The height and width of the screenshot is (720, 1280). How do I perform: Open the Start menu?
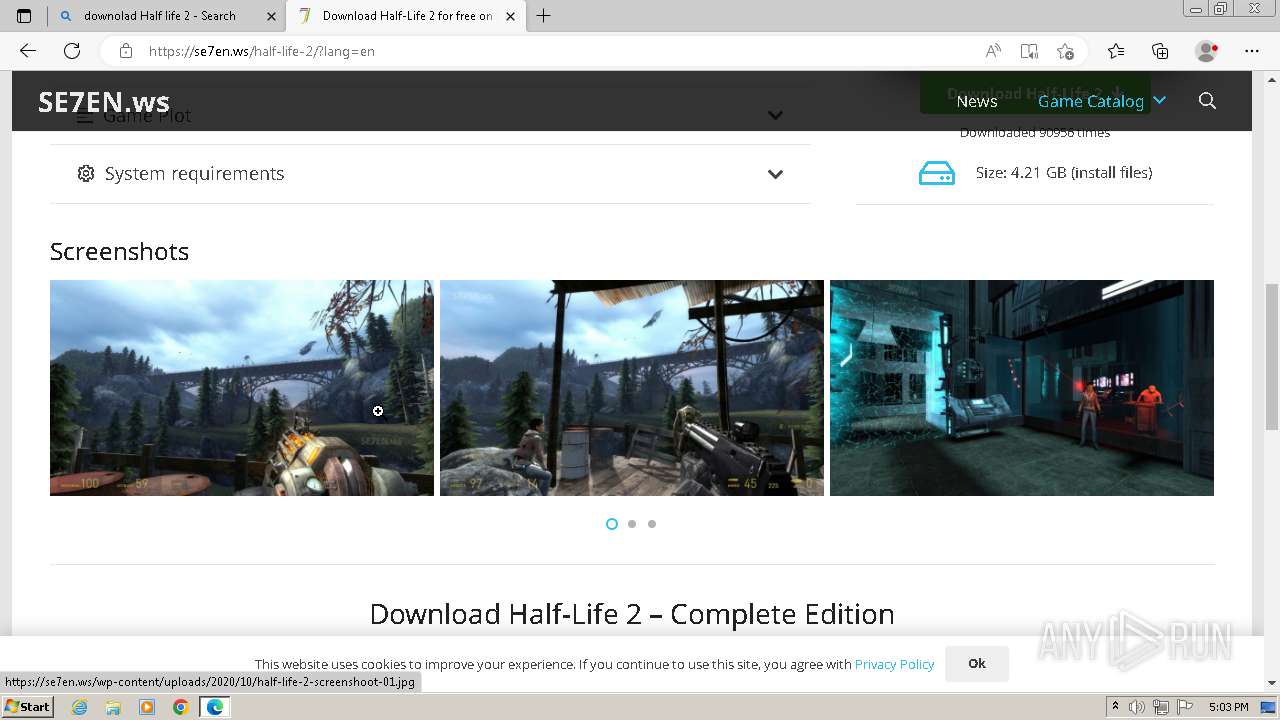28,707
